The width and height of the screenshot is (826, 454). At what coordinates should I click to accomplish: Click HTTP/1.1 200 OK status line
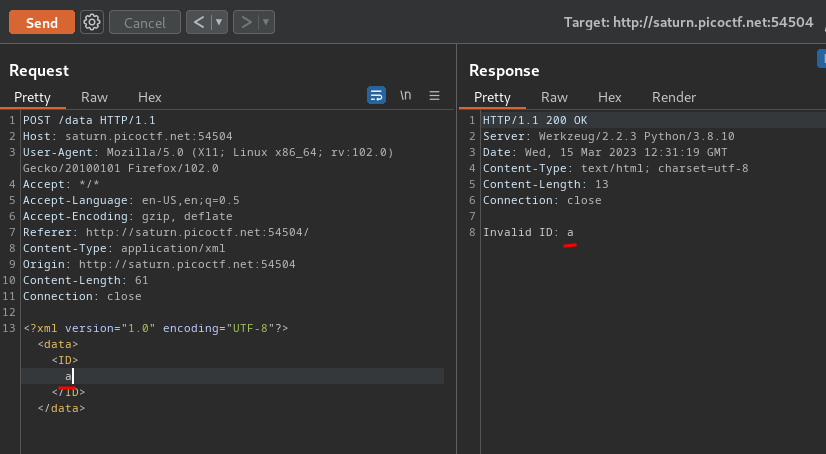[x=535, y=120]
